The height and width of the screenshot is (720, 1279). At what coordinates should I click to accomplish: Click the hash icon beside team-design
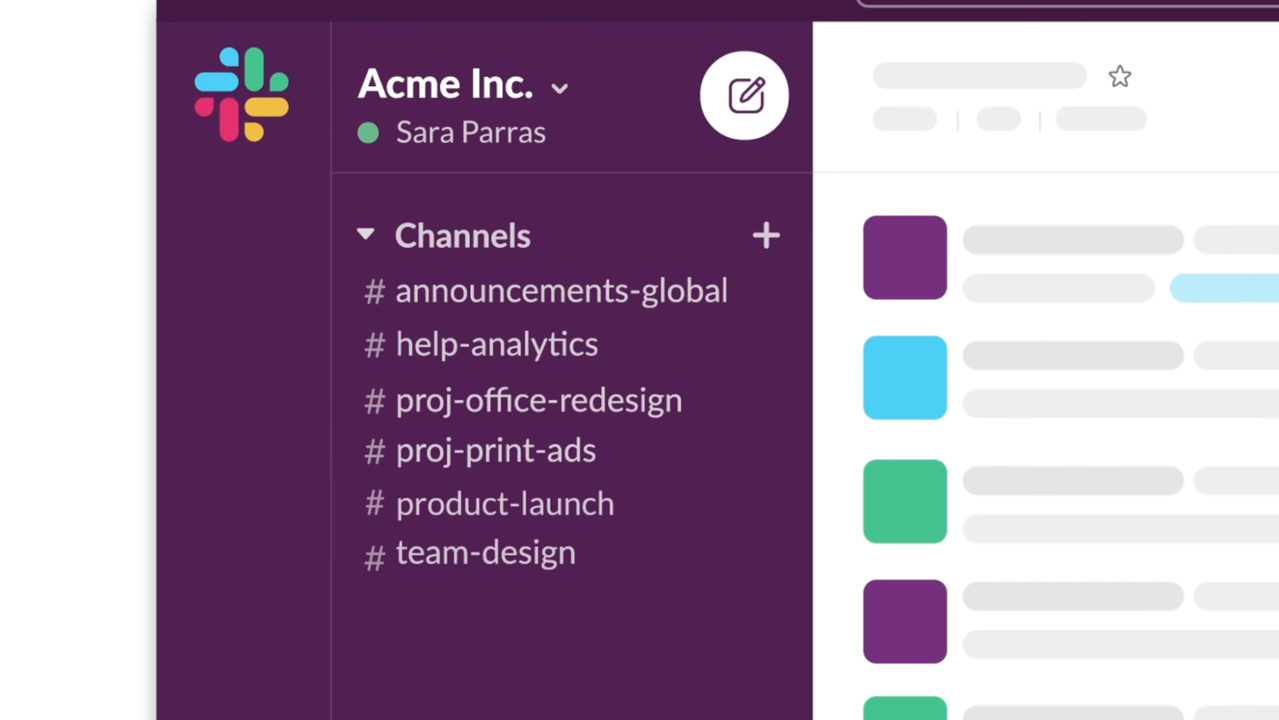pyautogui.click(x=375, y=557)
